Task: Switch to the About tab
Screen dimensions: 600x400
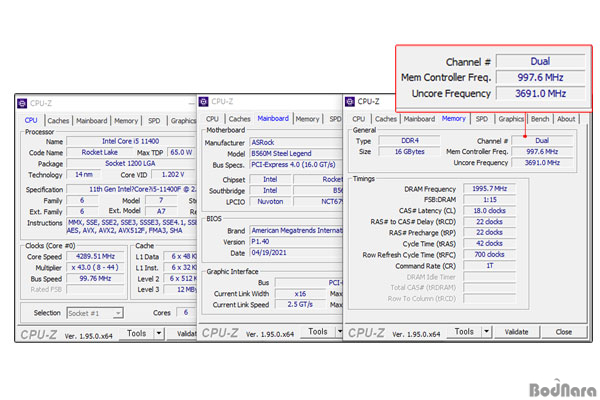Action: pyautogui.click(x=566, y=119)
